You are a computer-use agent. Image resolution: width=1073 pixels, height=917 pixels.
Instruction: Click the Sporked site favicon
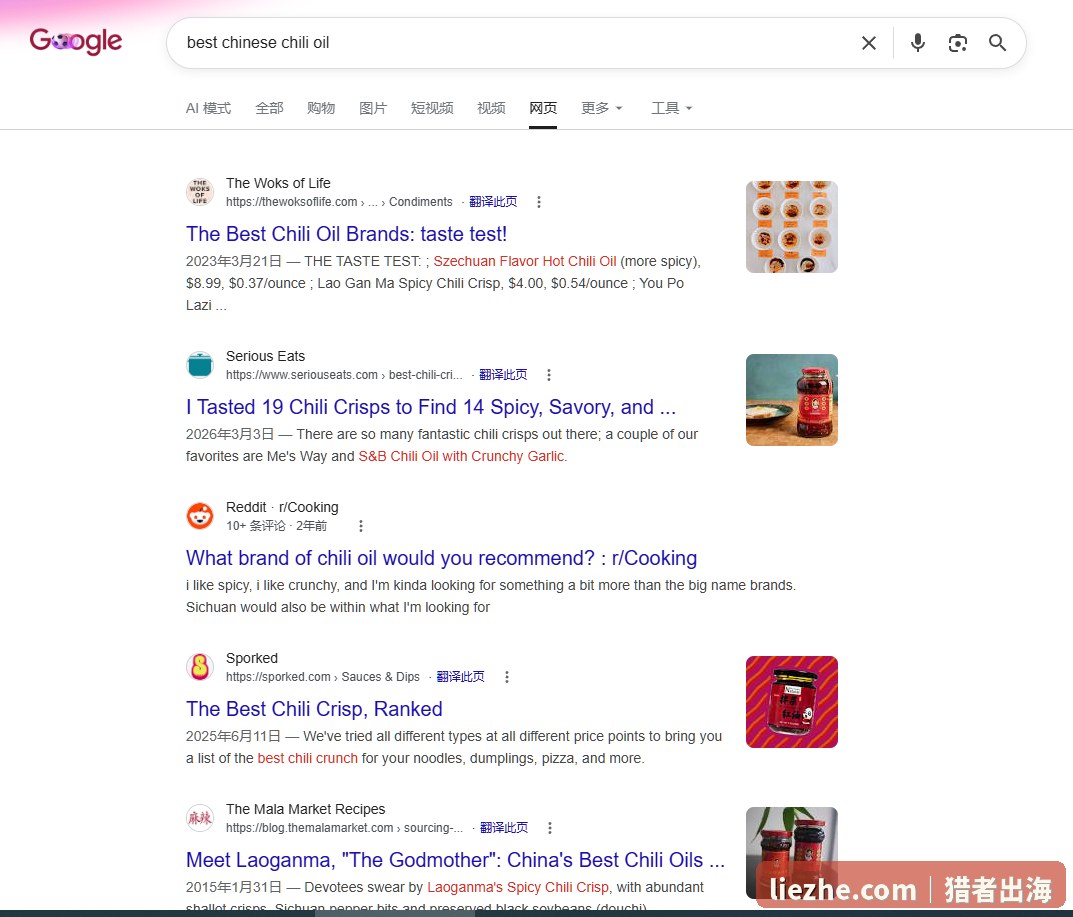click(x=200, y=667)
